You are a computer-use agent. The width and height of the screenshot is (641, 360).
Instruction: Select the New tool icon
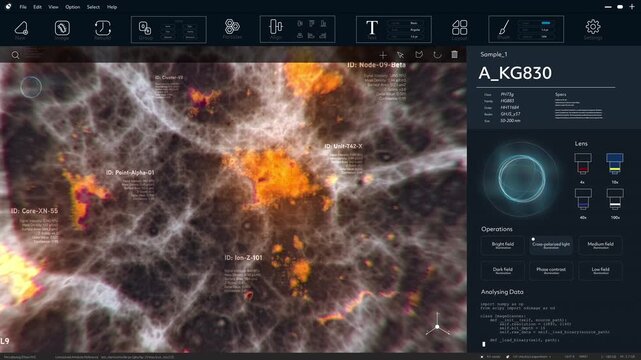(x=21, y=29)
